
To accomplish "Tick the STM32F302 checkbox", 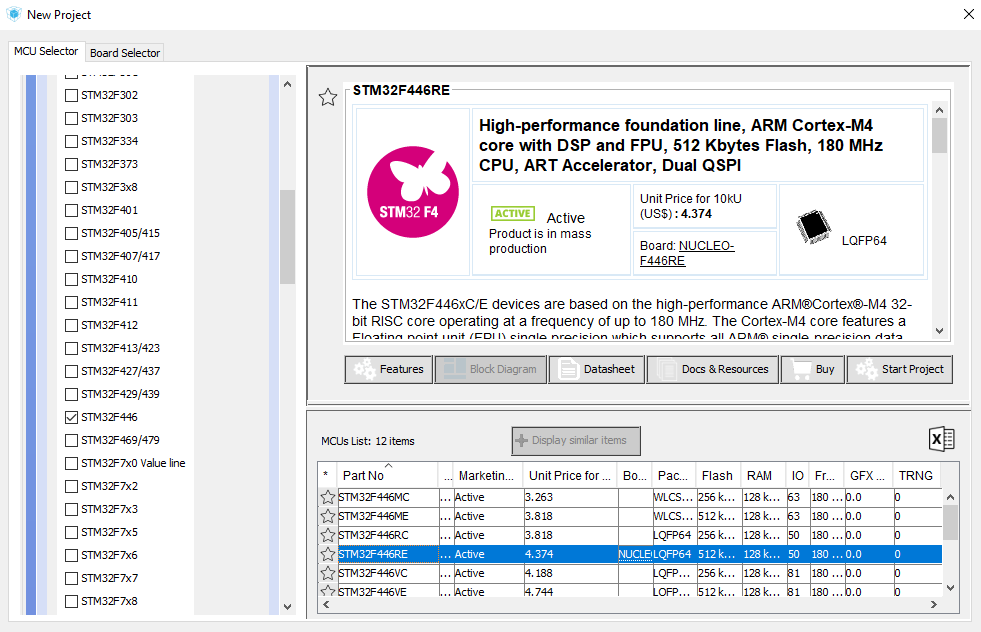I will point(71,95).
